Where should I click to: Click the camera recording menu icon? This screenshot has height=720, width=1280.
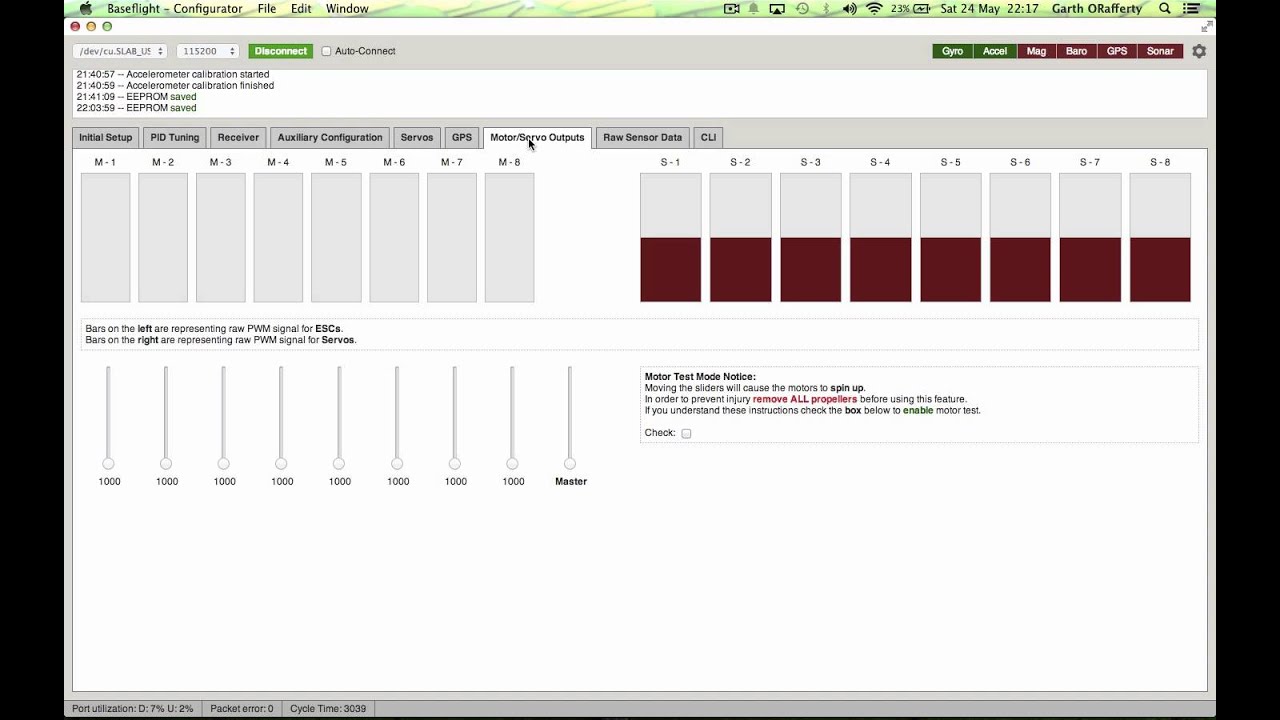(x=731, y=8)
